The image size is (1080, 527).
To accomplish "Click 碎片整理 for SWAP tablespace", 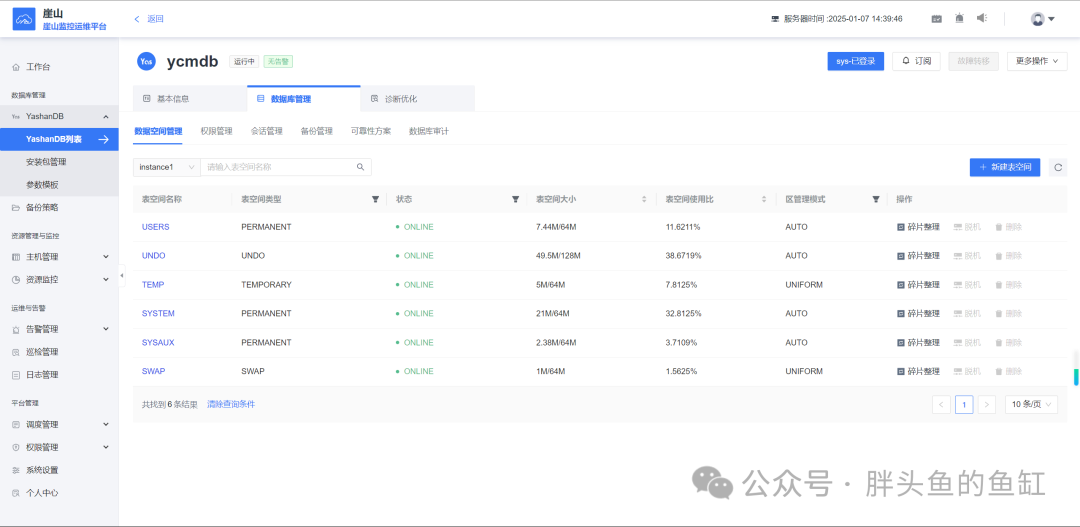I will coord(918,371).
